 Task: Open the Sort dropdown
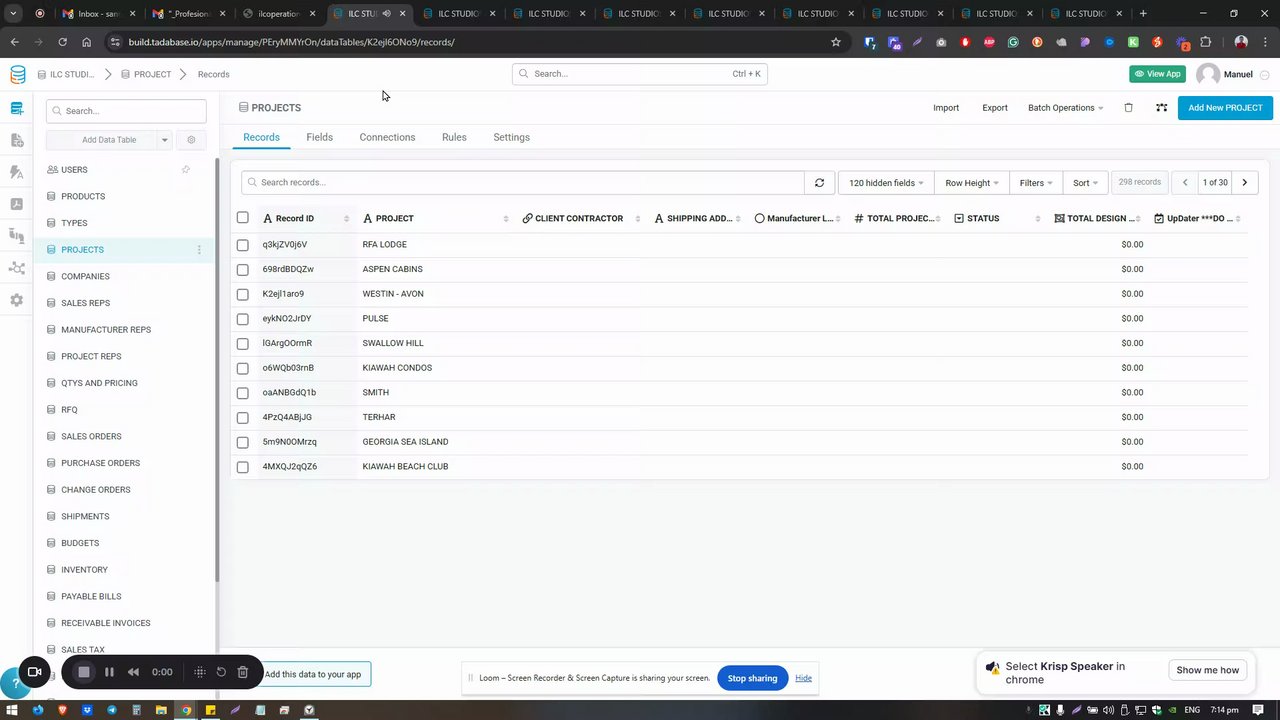tap(1085, 183)
